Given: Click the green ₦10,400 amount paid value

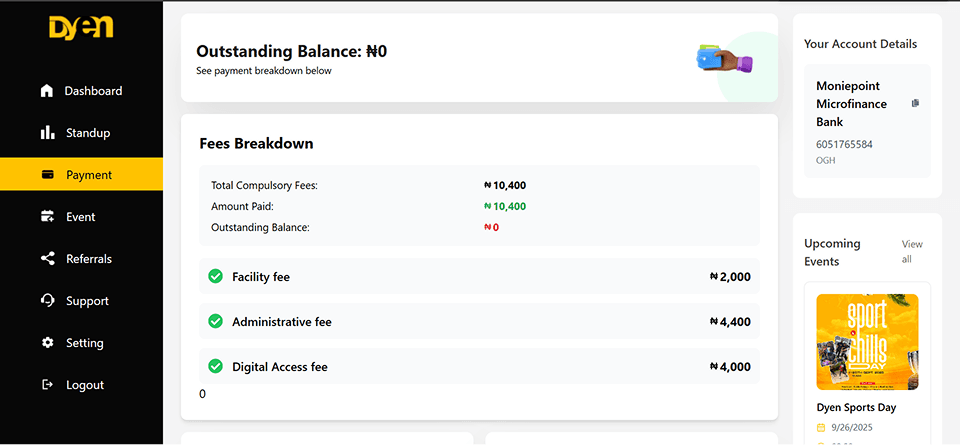Looking at the screenshot, I should tap(505, 207).
